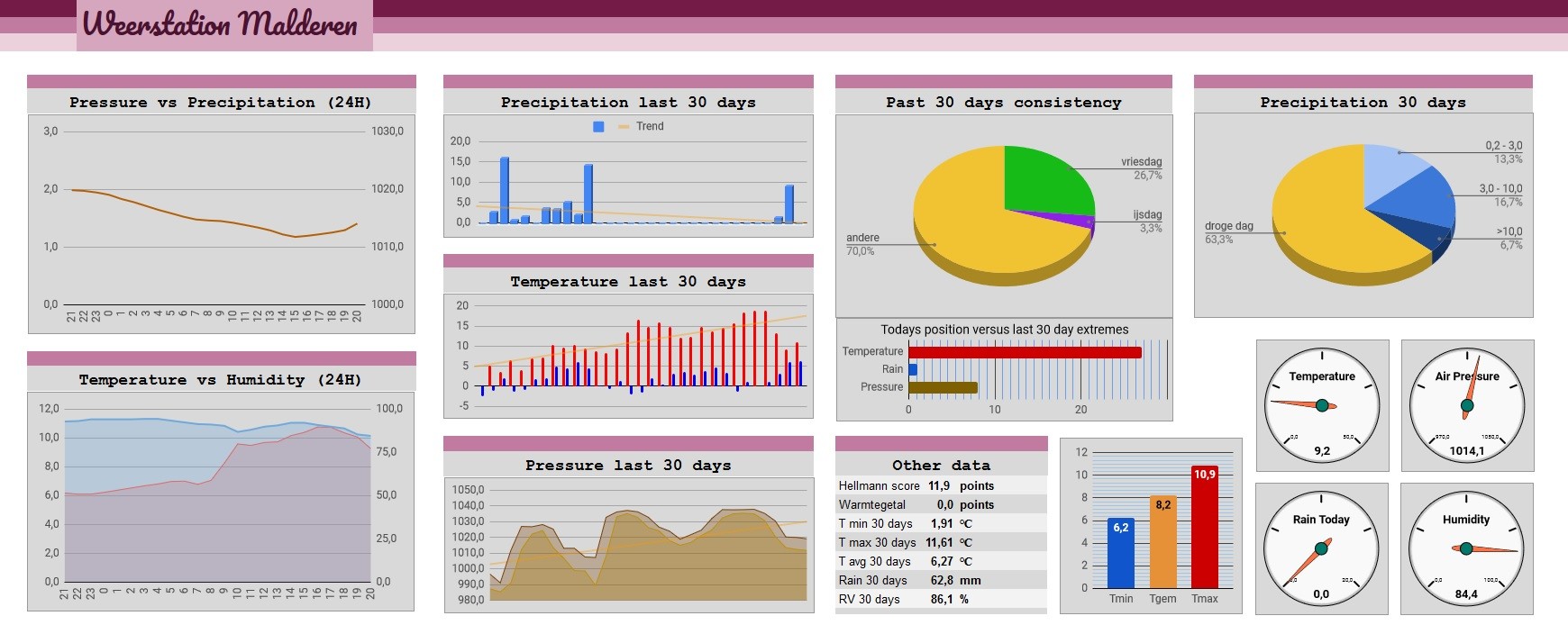The height and width of the screenshot is (634, 1568).
Task: Click the Humidity gauge dial
Action: tap(1466, 548)
